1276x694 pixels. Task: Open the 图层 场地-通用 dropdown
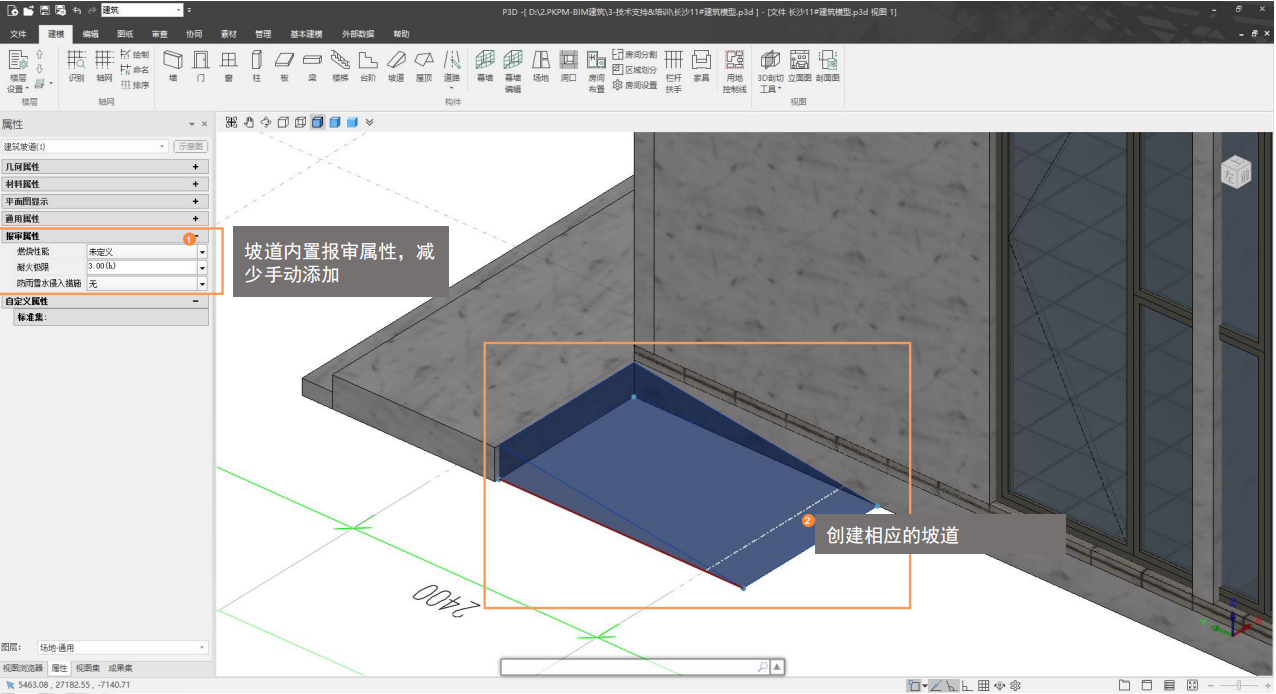pos(203,648)
